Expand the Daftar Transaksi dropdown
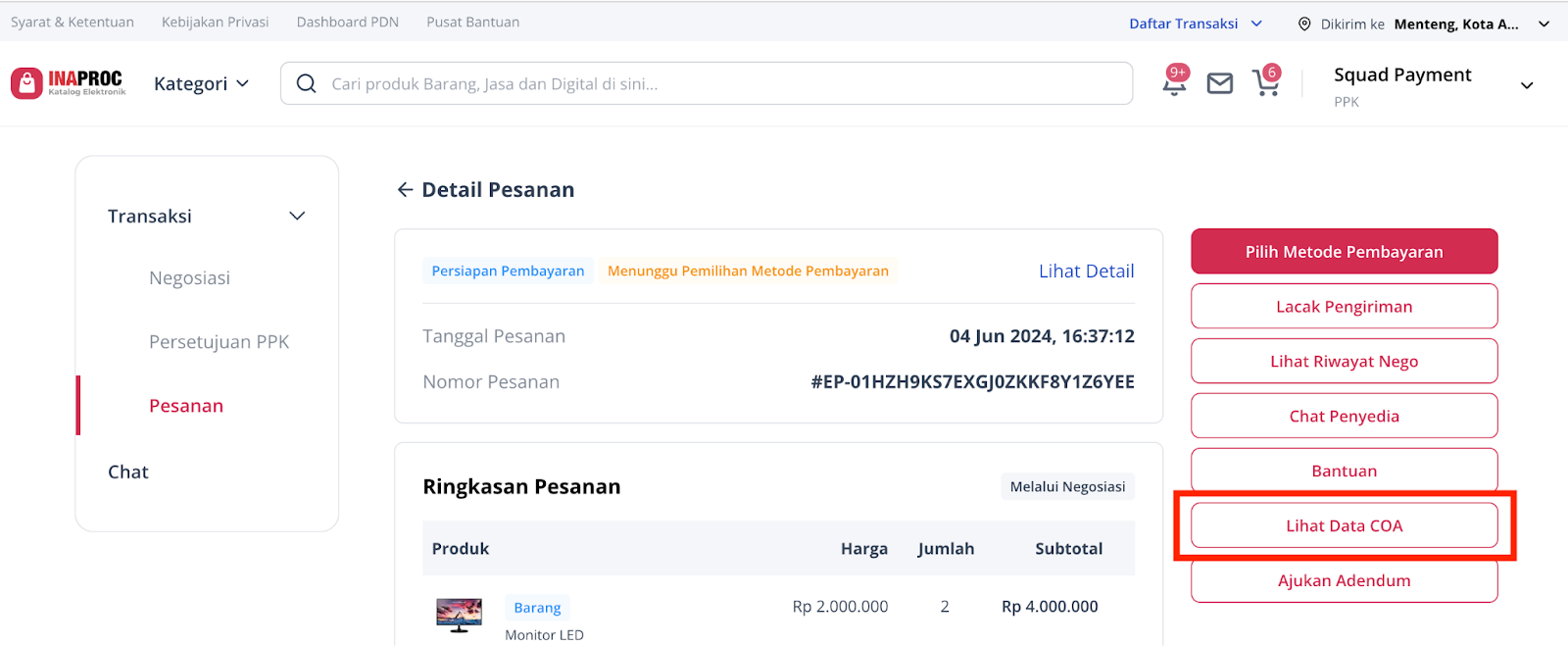Image resolution: width=1568 pixels, height=646 pixels. pos(1196,23)
